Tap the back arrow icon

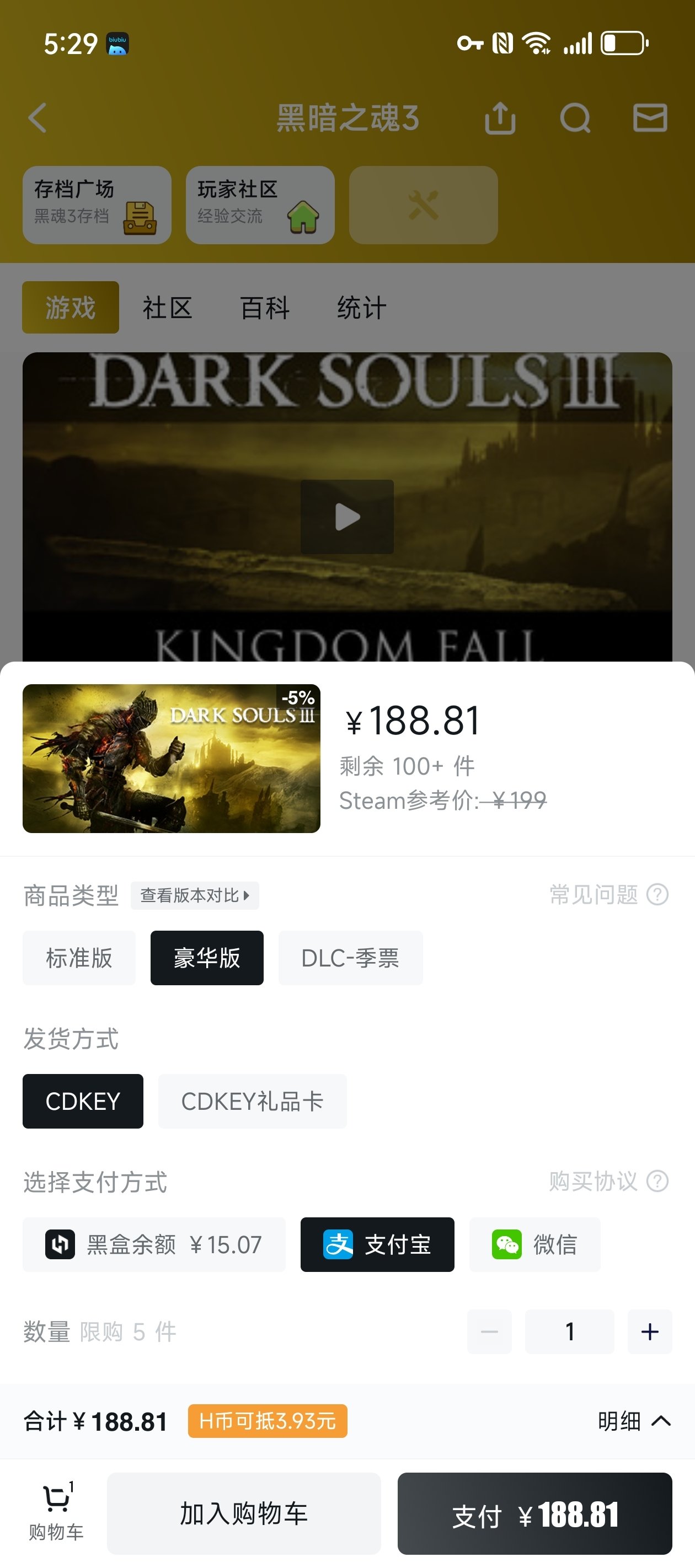[38, 117]
